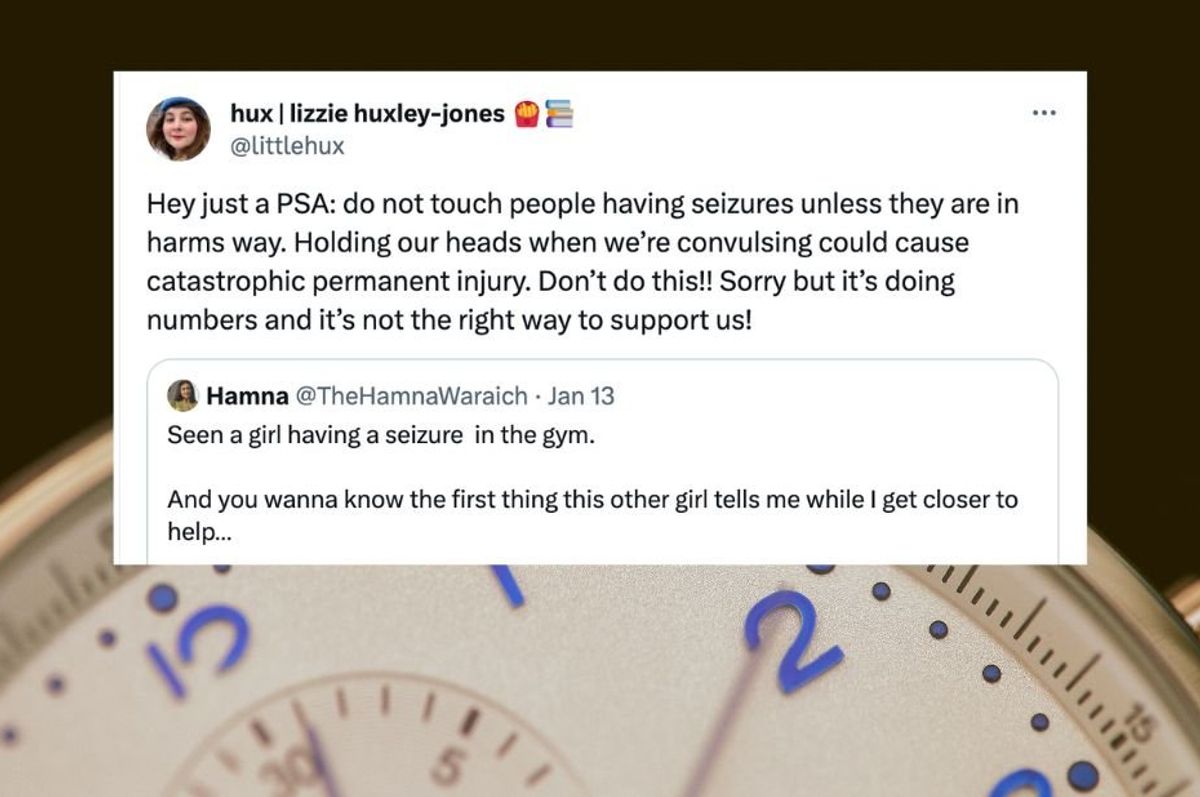Open the hux | lizzie huxley-jones profile name

coord(367,114)
